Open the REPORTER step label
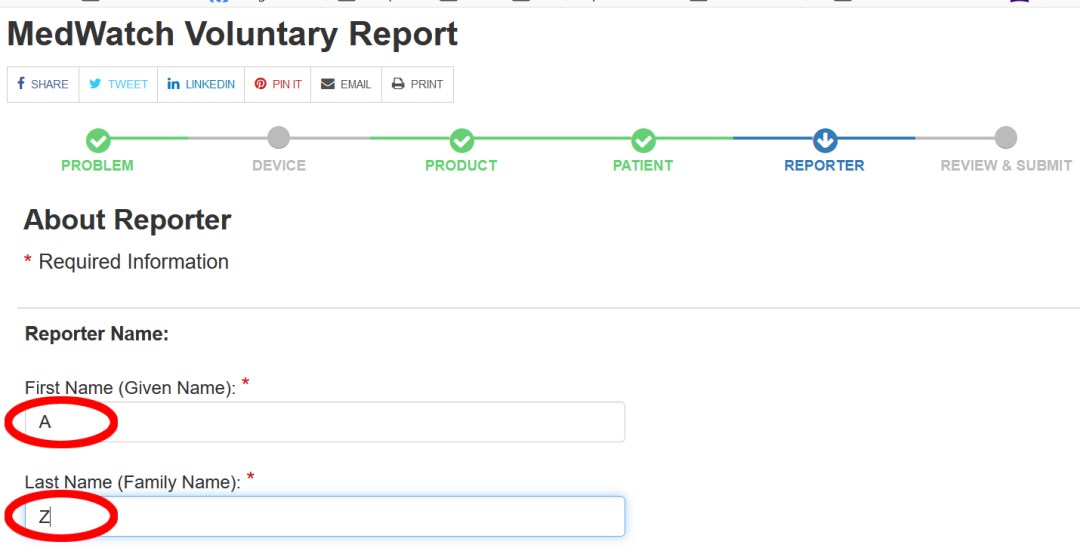The image size is (1080, 557). [x=824, y=166]
